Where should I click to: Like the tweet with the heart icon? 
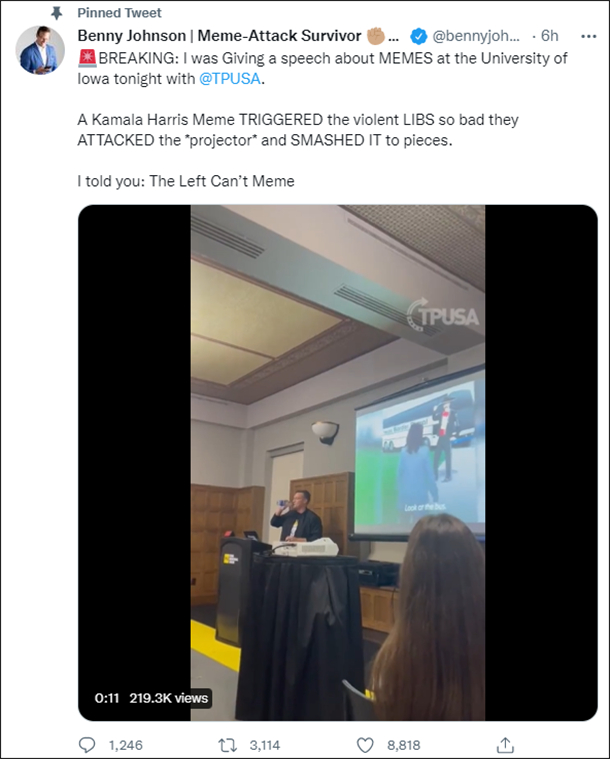(x=365, y=744)
